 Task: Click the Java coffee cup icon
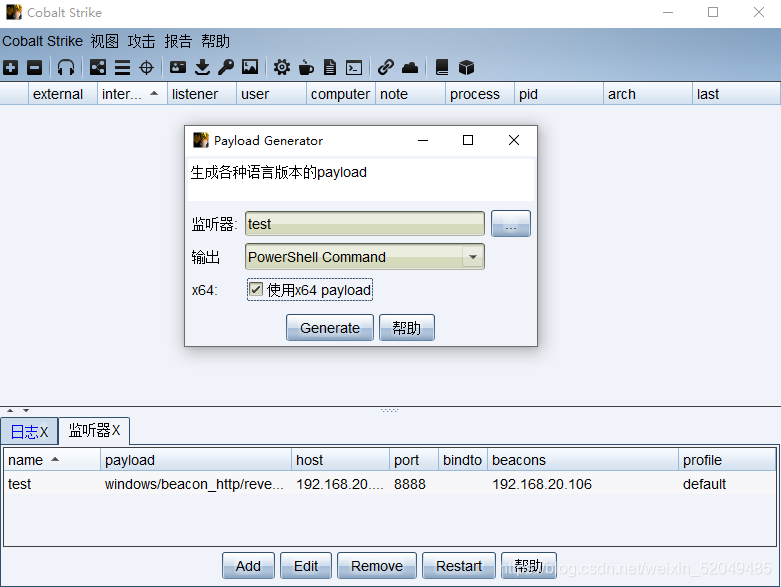306,67
